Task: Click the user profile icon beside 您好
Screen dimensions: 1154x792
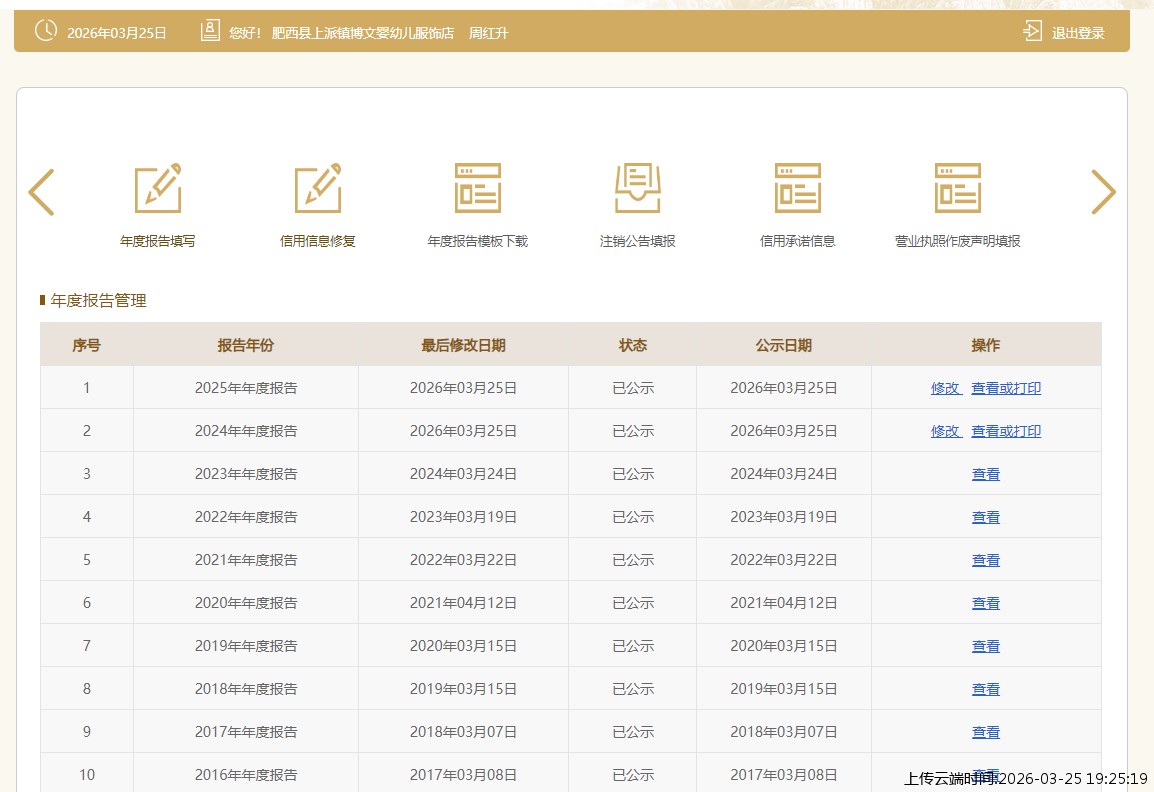Action: pyautogui.click(x=210, y=31)
